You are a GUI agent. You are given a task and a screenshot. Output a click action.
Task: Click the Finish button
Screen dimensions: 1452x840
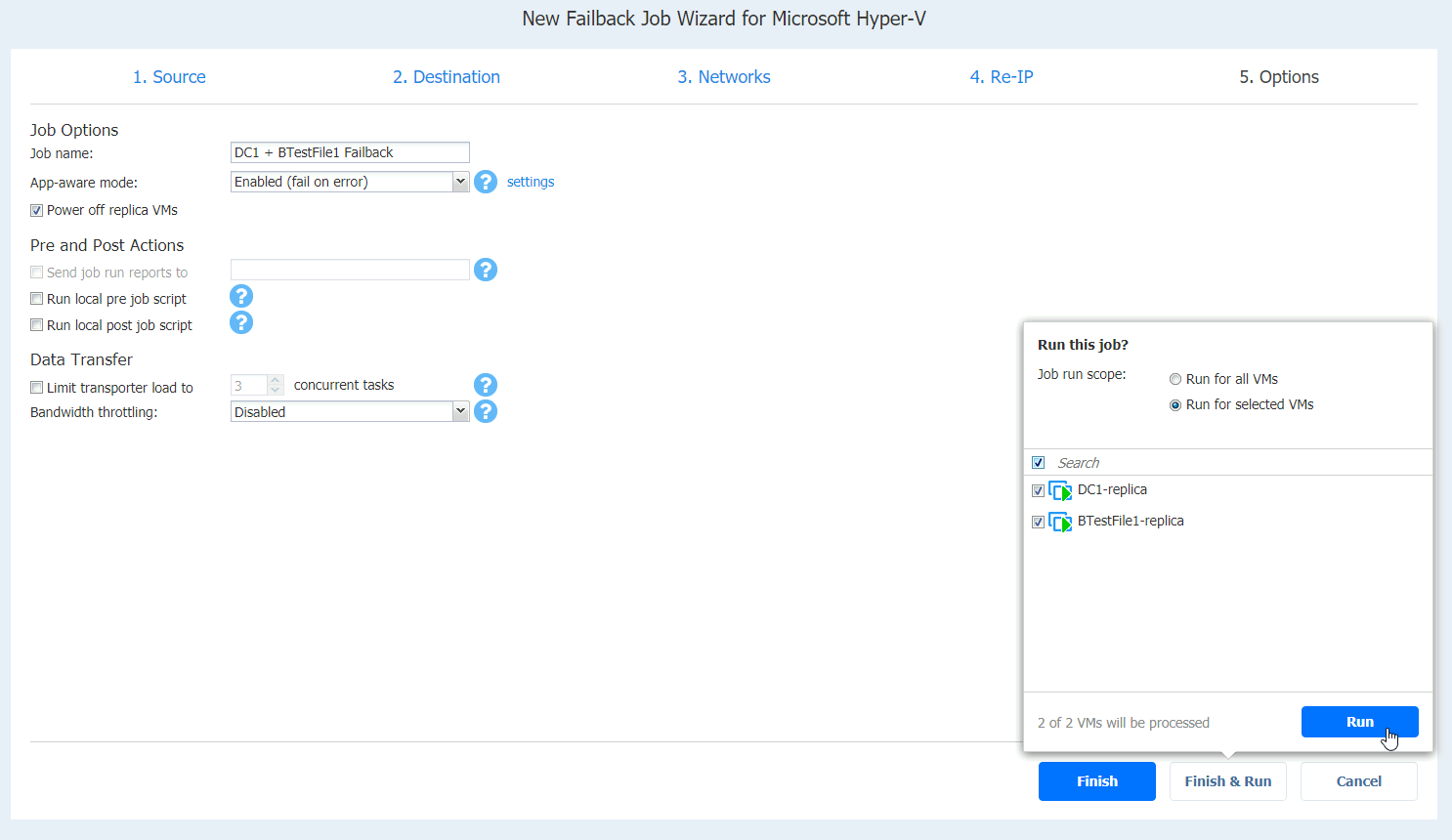(1097, 781)
